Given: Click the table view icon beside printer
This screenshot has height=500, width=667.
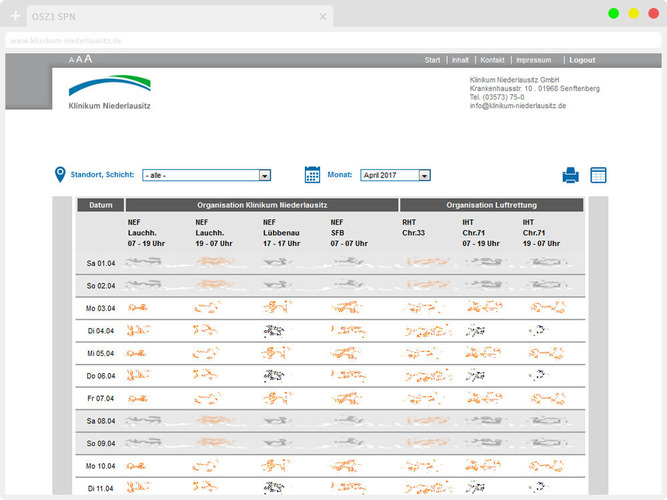Looking at the screenshot, I should 599,175.
